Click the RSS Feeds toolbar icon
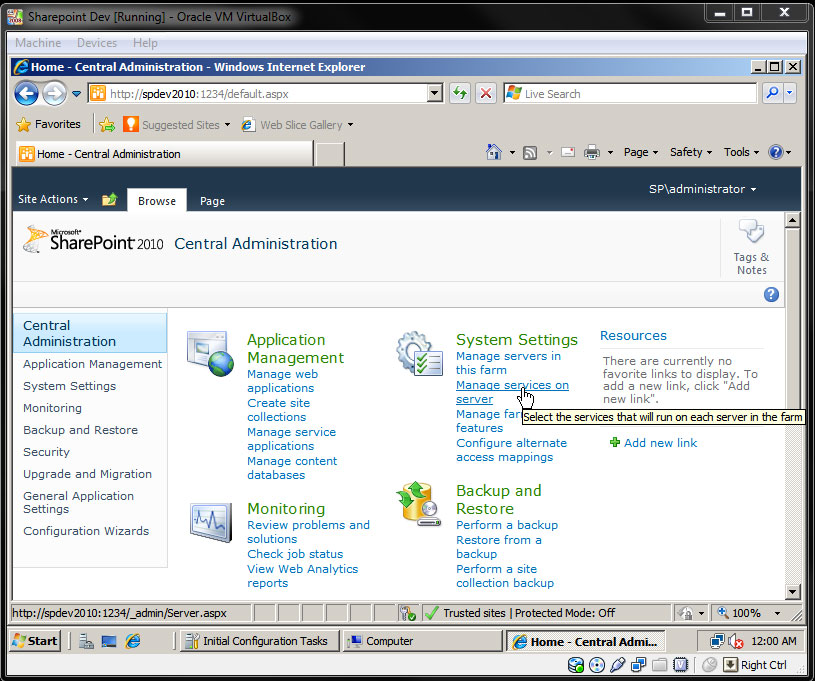 click(x=530, y=153)
